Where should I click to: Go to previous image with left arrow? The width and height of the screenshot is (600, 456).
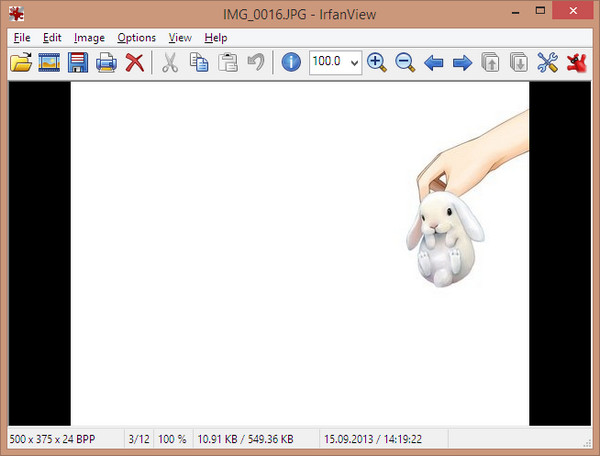tap(434, 63)
